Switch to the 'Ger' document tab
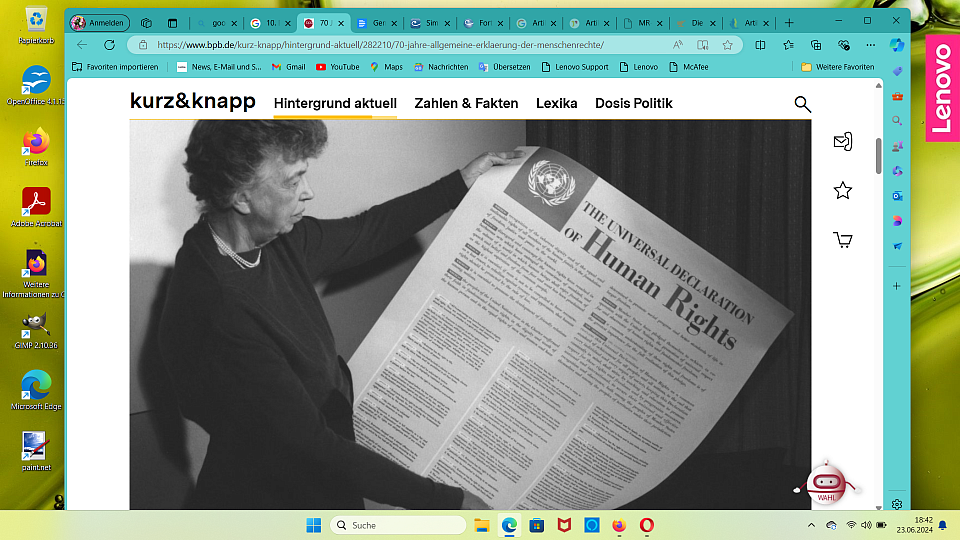960x540 pixels. (377, 23)
